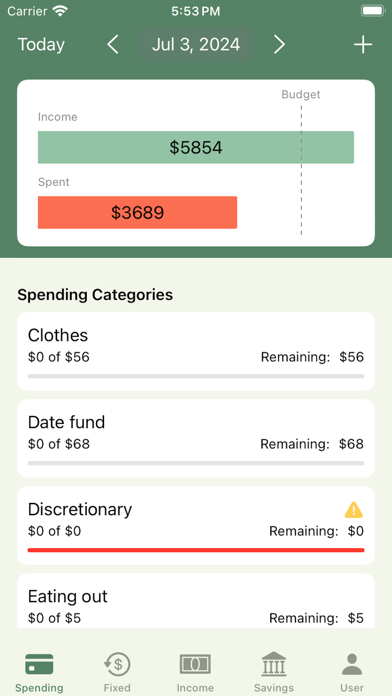
Task: Tap the green $5854 income bar
Action: coord(196,147)
